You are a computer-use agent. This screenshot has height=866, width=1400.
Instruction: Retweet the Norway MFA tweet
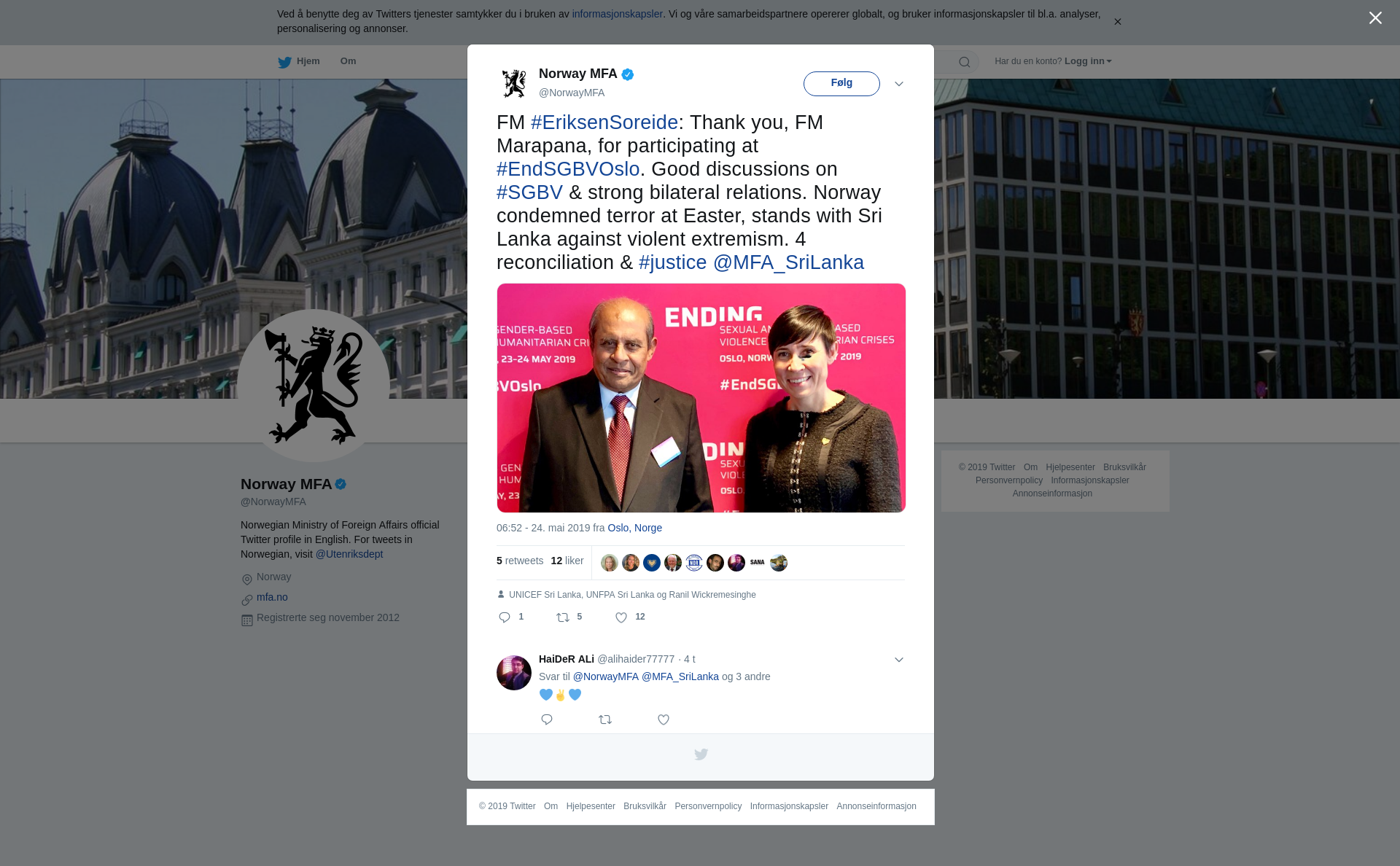point(563,617)
